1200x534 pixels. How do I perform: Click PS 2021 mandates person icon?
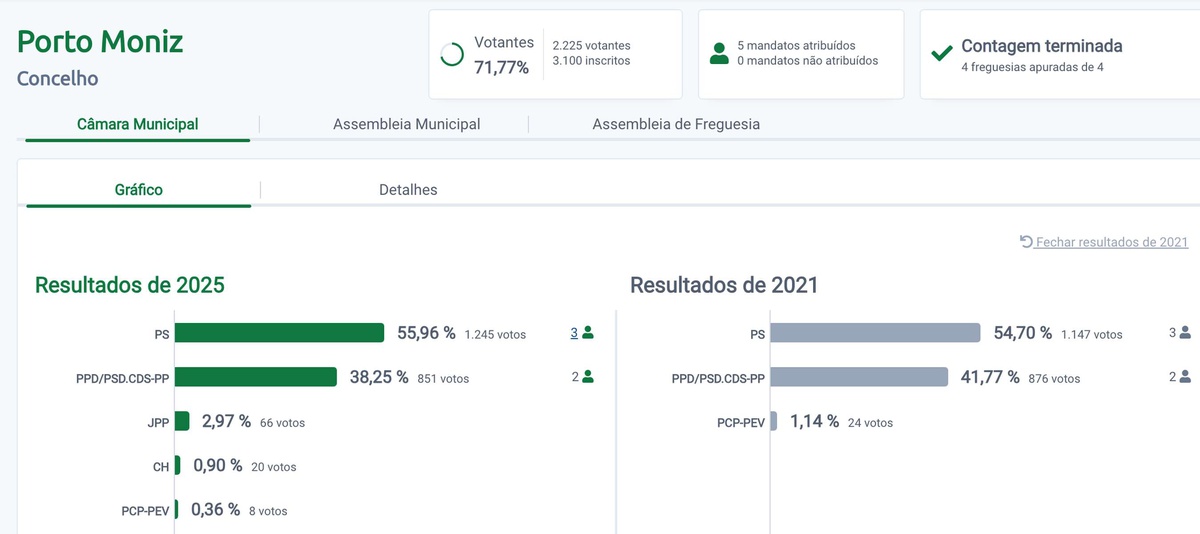click(1185, 333)
